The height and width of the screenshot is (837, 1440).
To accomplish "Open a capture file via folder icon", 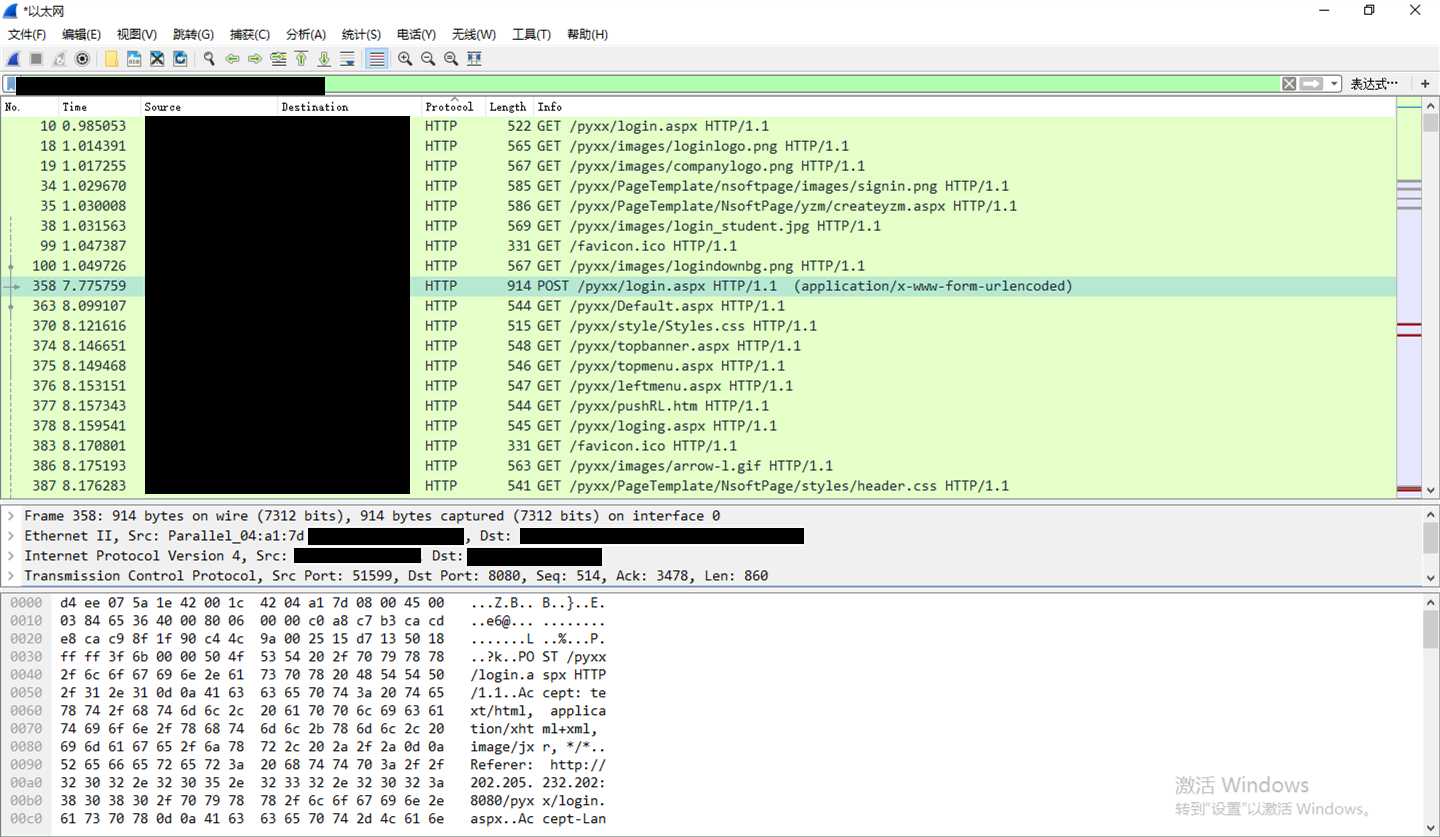I will pyautogui.click(x=111, y=59).
